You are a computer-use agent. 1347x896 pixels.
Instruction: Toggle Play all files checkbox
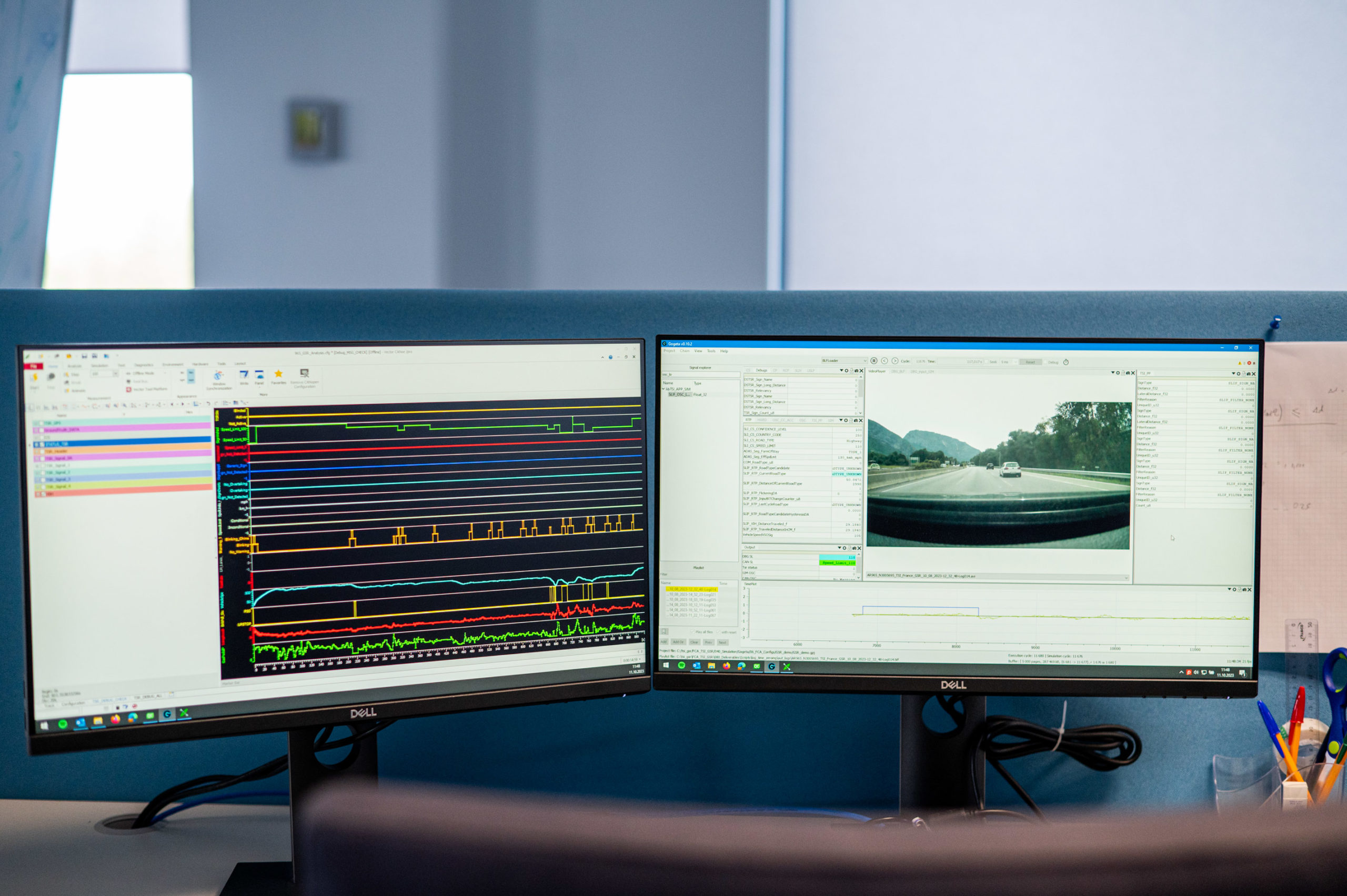692,632
